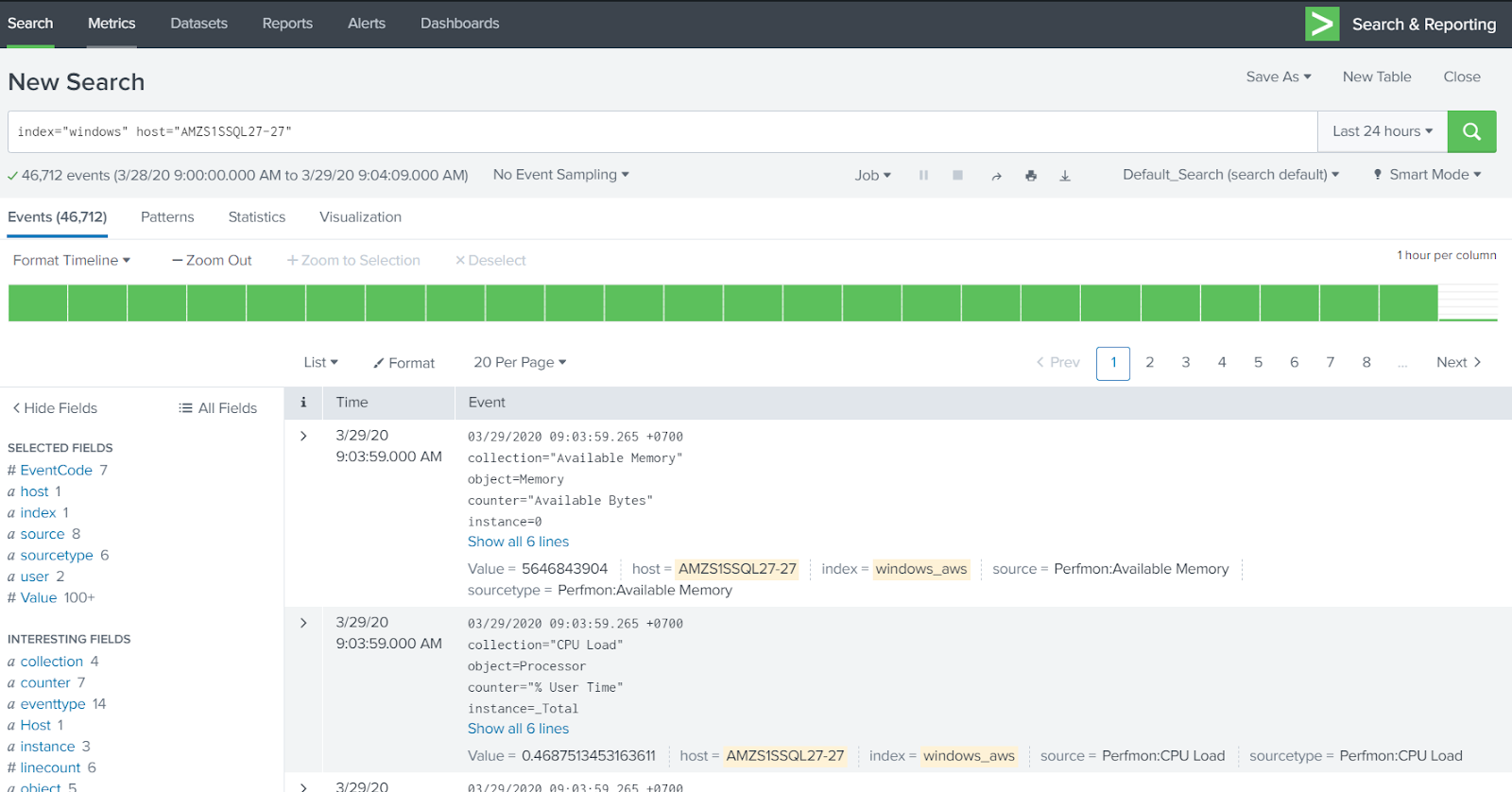
Task: Open the user selected field
Action: click(x=34, y=577)
